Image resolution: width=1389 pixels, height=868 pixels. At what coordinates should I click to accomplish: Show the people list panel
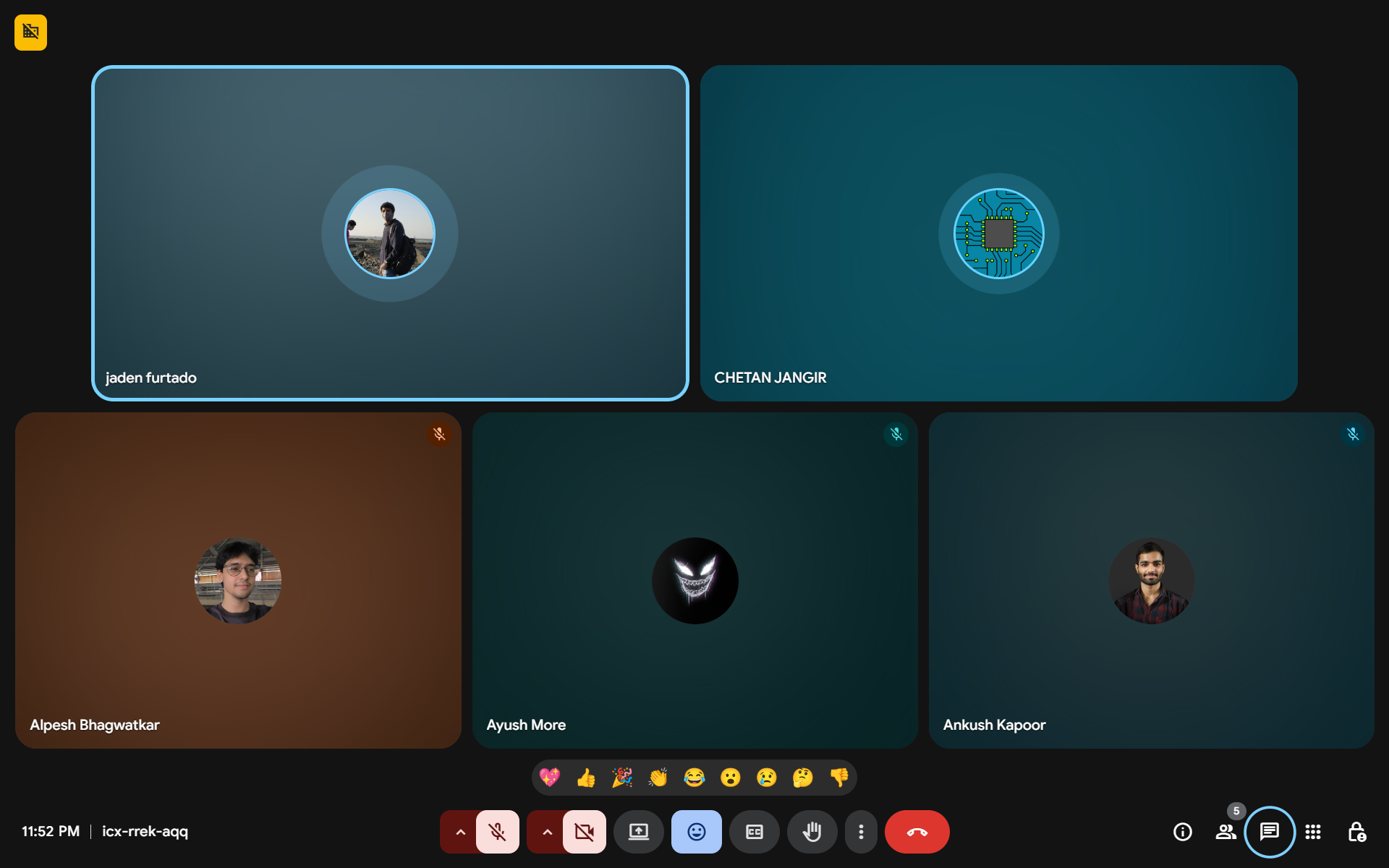click(1226, 832)
